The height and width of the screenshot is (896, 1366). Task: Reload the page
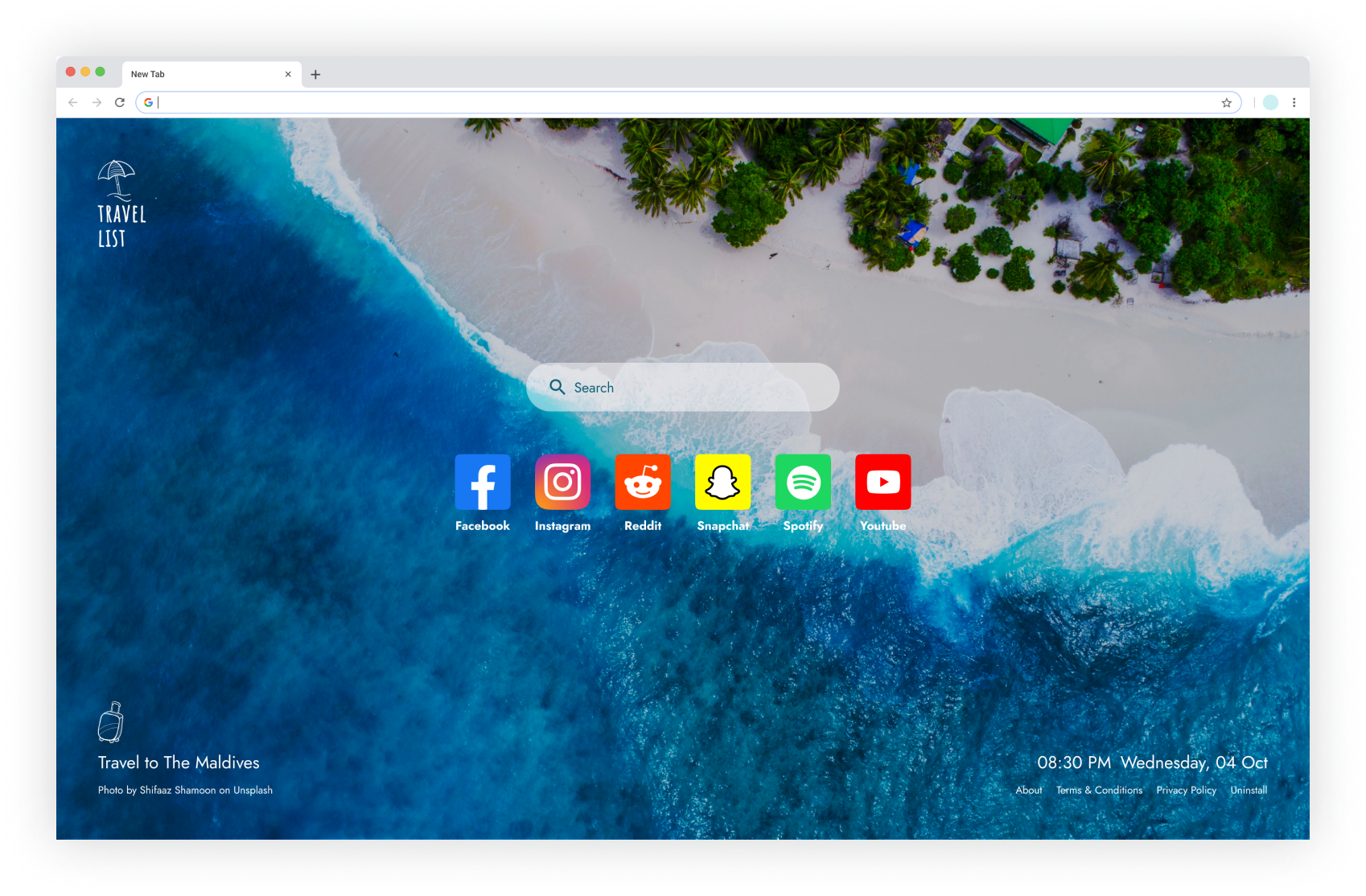click(120, 103)
